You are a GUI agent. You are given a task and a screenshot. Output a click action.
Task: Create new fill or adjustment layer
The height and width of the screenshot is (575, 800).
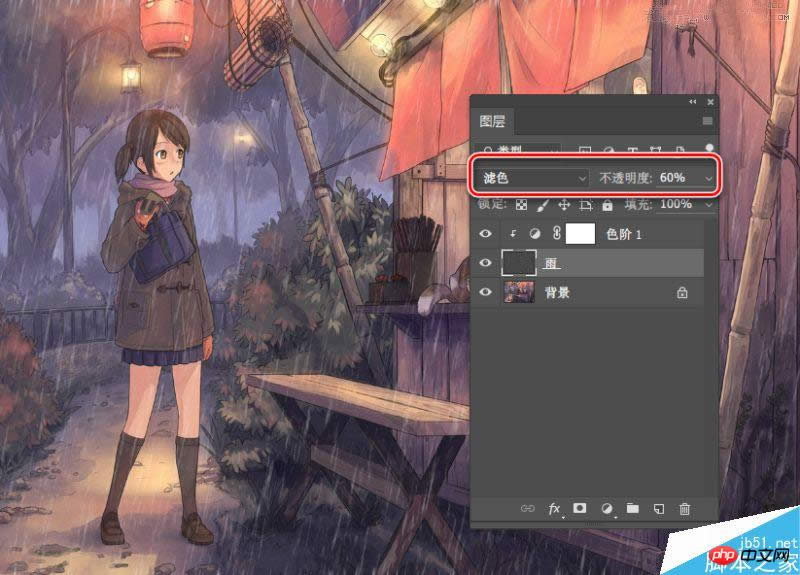click(605, 509)
